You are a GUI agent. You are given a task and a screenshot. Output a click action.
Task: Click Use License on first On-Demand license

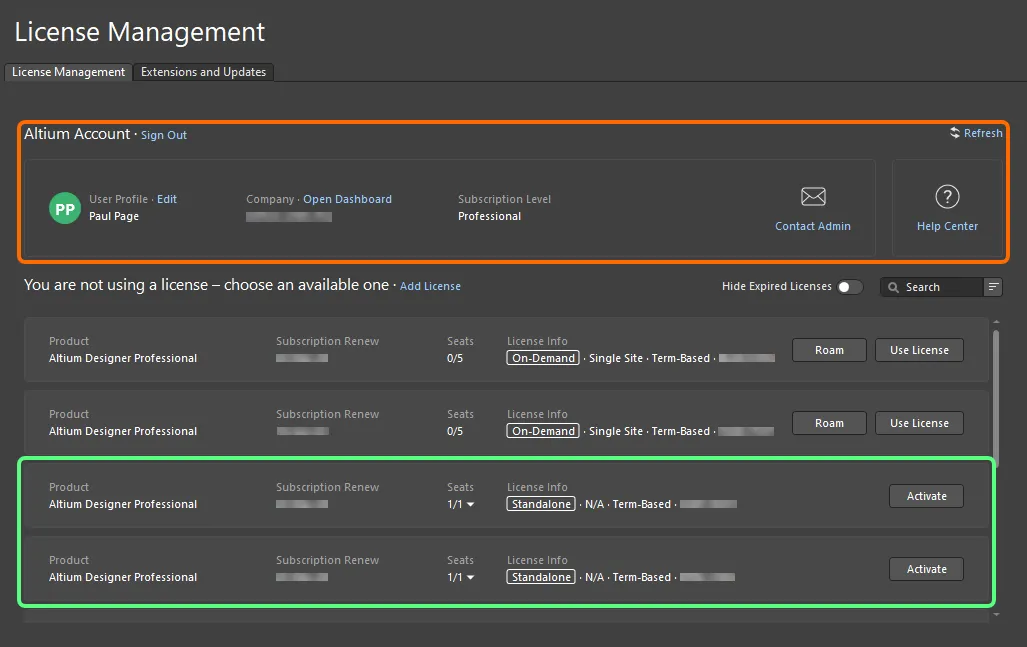coord(920,350)
